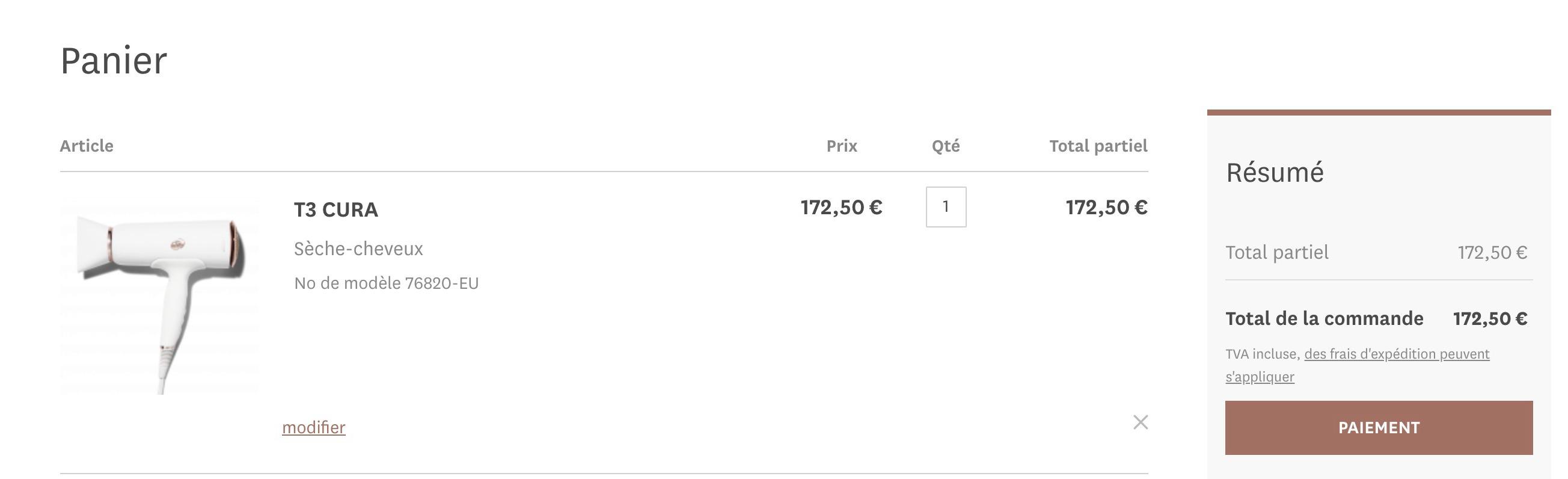The width and height of the screenshot is (1568, 479).
Task: Click the unit price under Prix
Action: (x=841, y=207)
